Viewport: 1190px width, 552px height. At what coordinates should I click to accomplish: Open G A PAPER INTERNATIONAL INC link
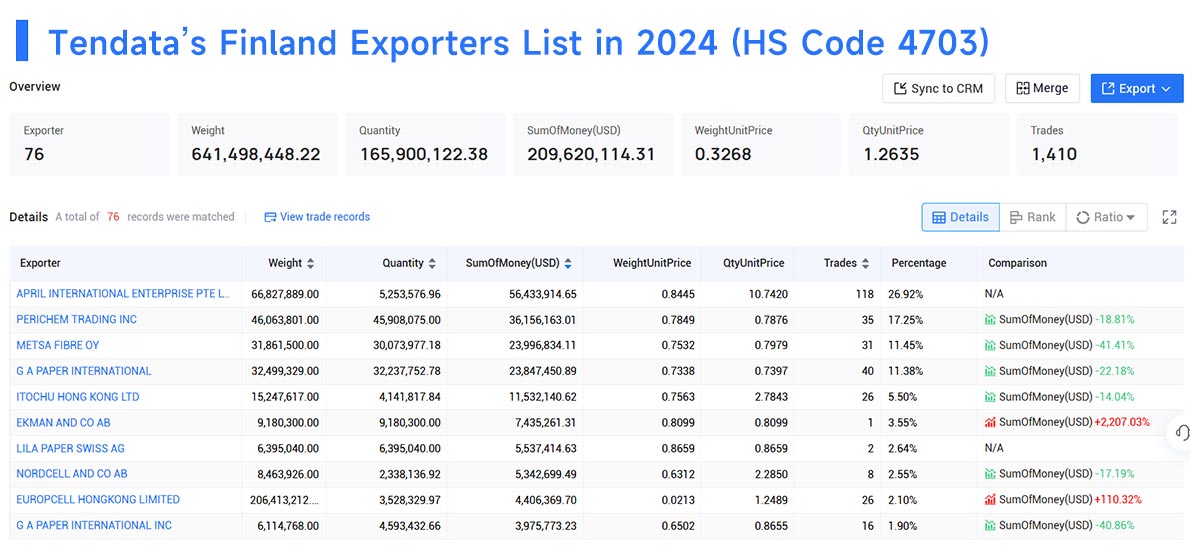(x=94, y=525)
